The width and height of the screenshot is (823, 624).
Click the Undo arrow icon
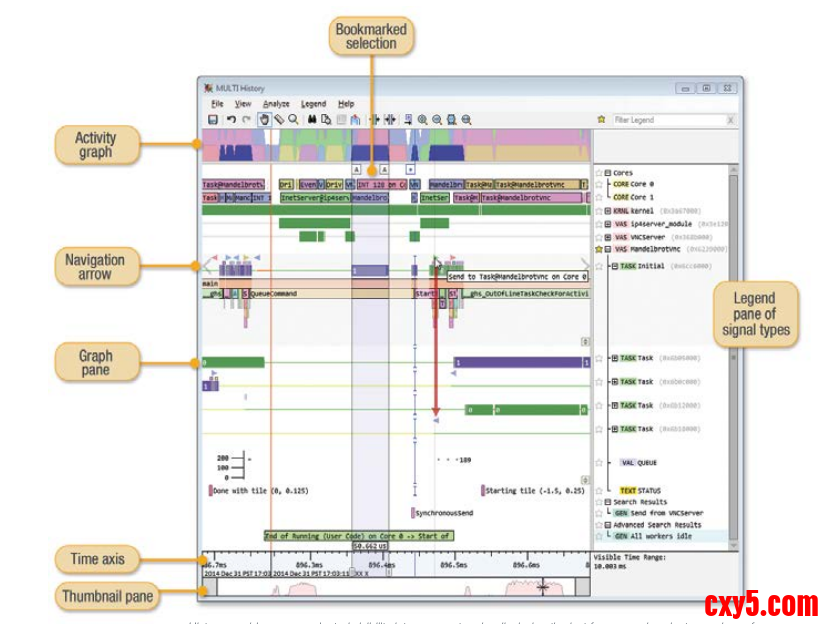(x=231, y=120)
